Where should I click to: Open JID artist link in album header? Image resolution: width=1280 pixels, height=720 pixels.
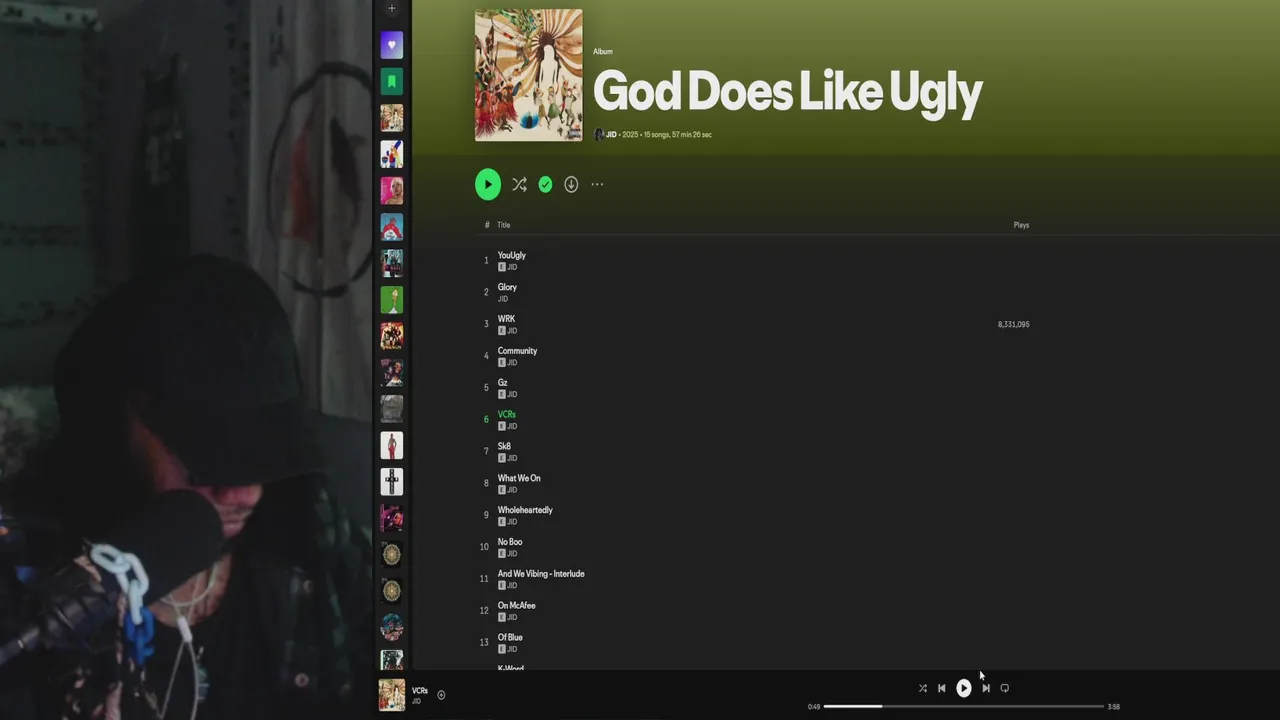click(x=611, y=134)
